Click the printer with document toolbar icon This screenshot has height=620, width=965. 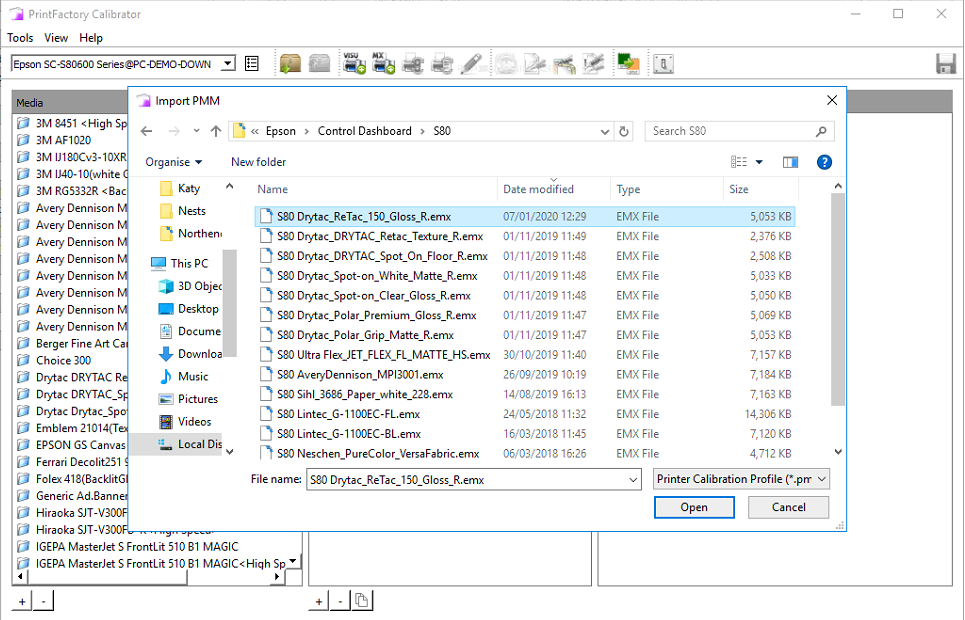tap(442, 63)
